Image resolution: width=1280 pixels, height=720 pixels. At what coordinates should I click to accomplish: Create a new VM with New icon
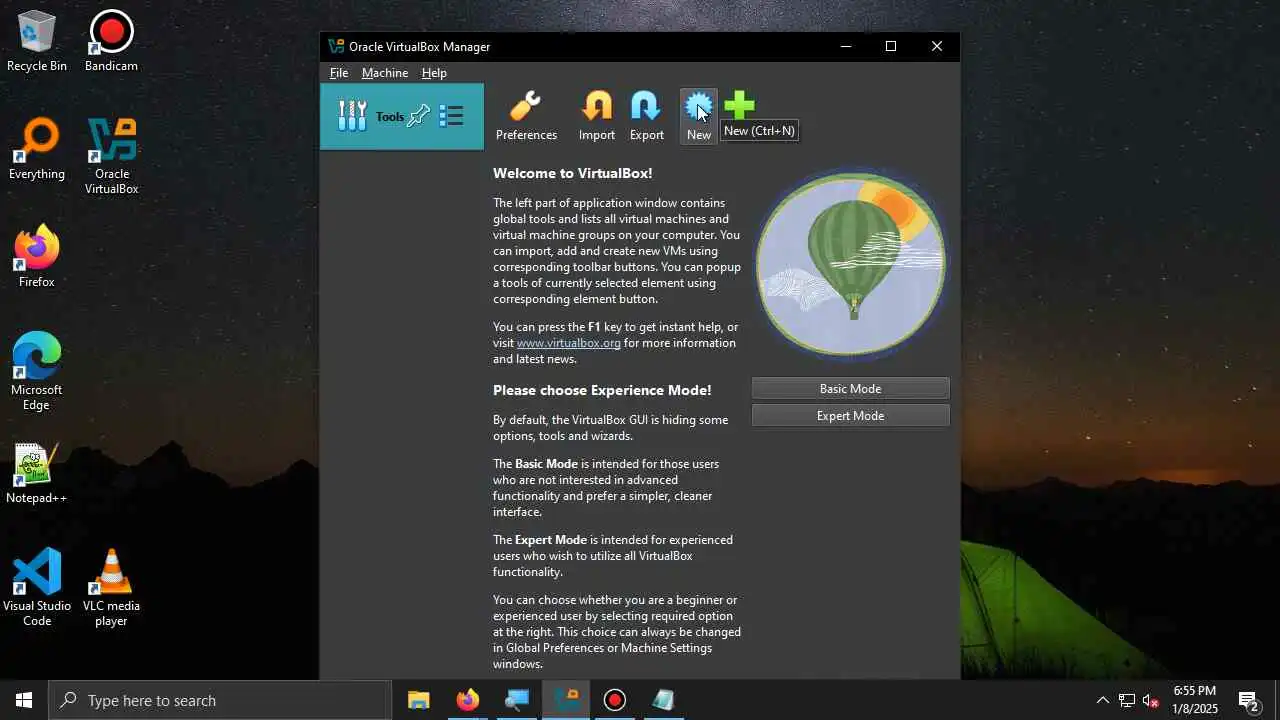click(x=698, y=116)
